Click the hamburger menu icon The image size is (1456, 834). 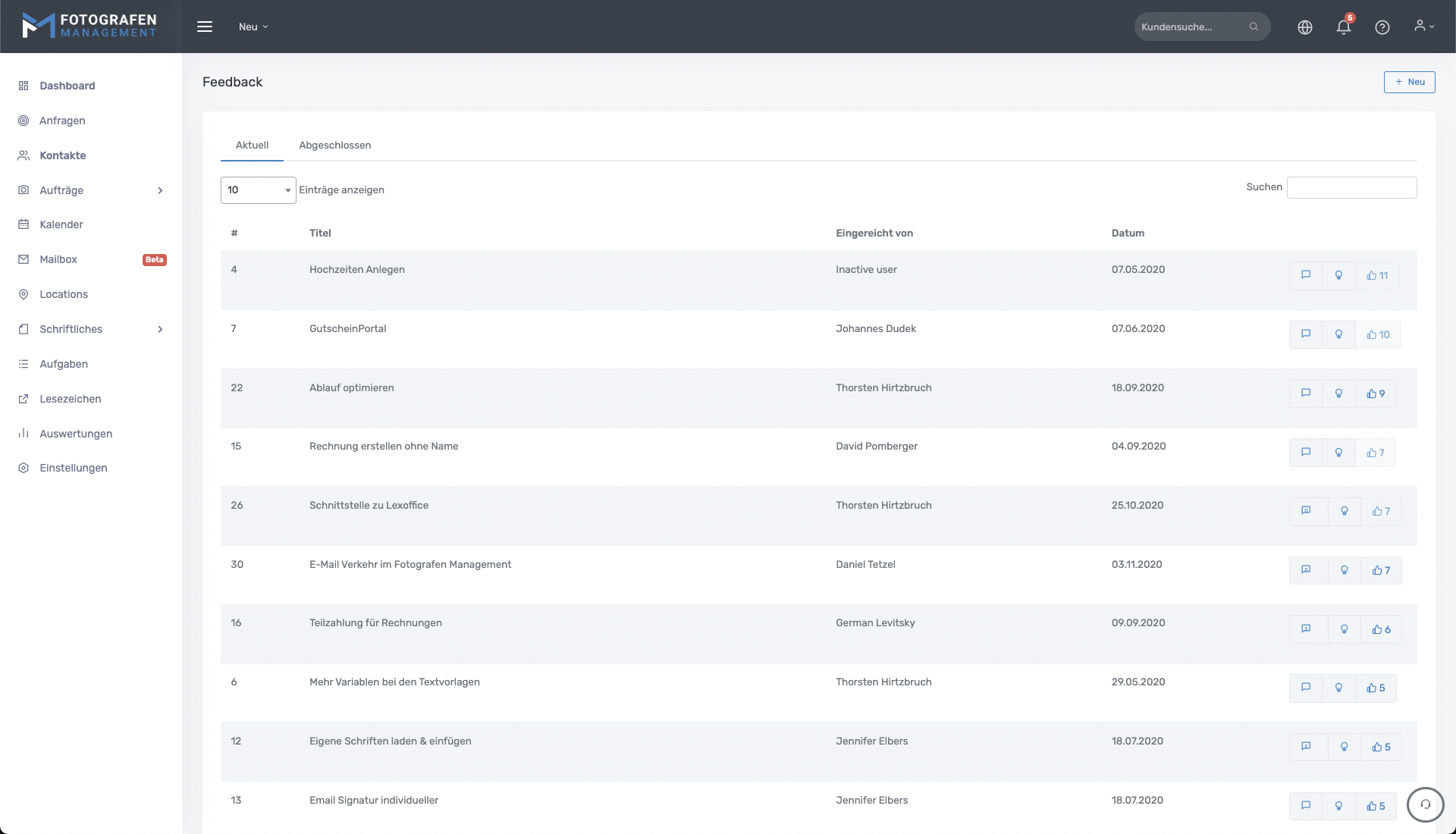(x=205, y=27)
